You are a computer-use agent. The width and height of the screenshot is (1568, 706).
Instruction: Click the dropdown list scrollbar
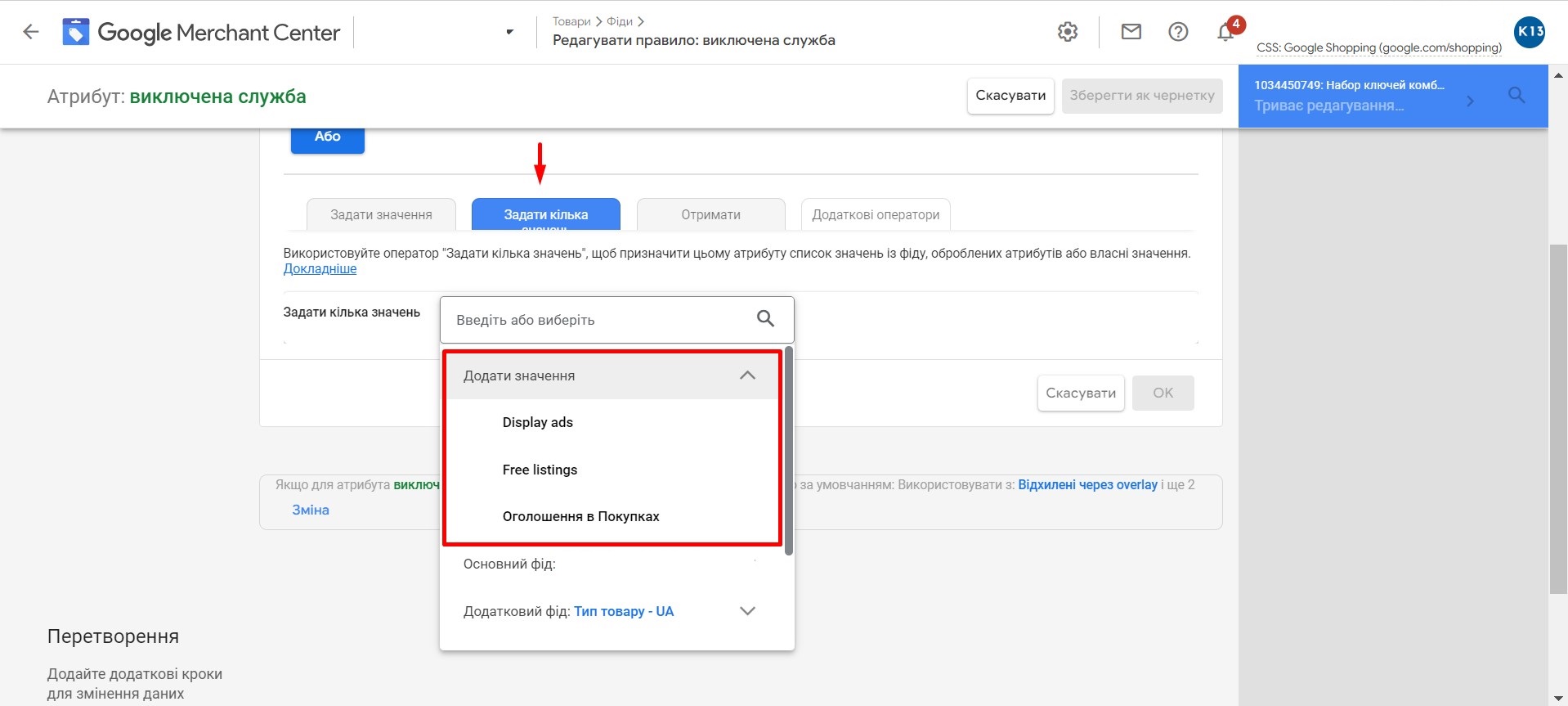(x=789, y=451)
